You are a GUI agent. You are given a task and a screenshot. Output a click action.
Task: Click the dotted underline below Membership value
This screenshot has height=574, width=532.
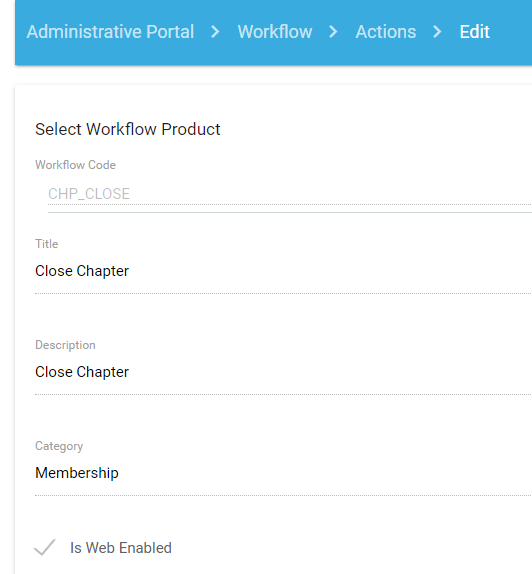tap(283, 495)
